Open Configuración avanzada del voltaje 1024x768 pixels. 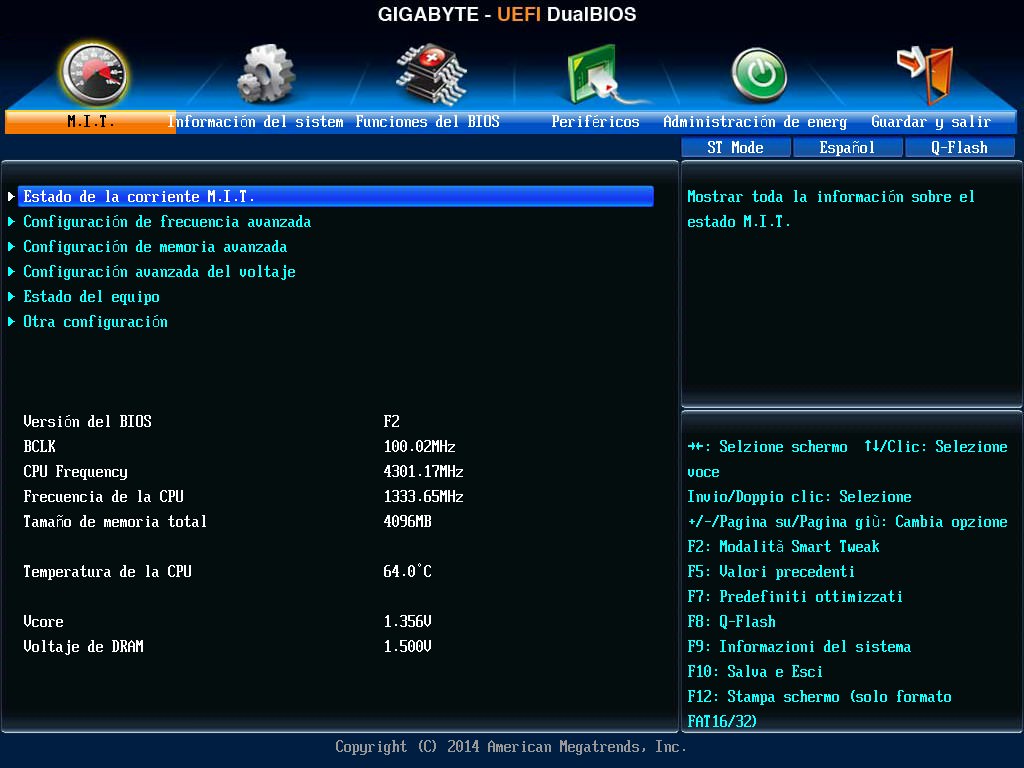159,272
